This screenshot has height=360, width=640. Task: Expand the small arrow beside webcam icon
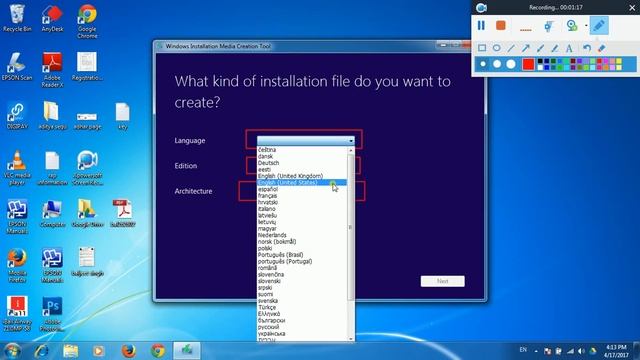(x=586, y=26)
